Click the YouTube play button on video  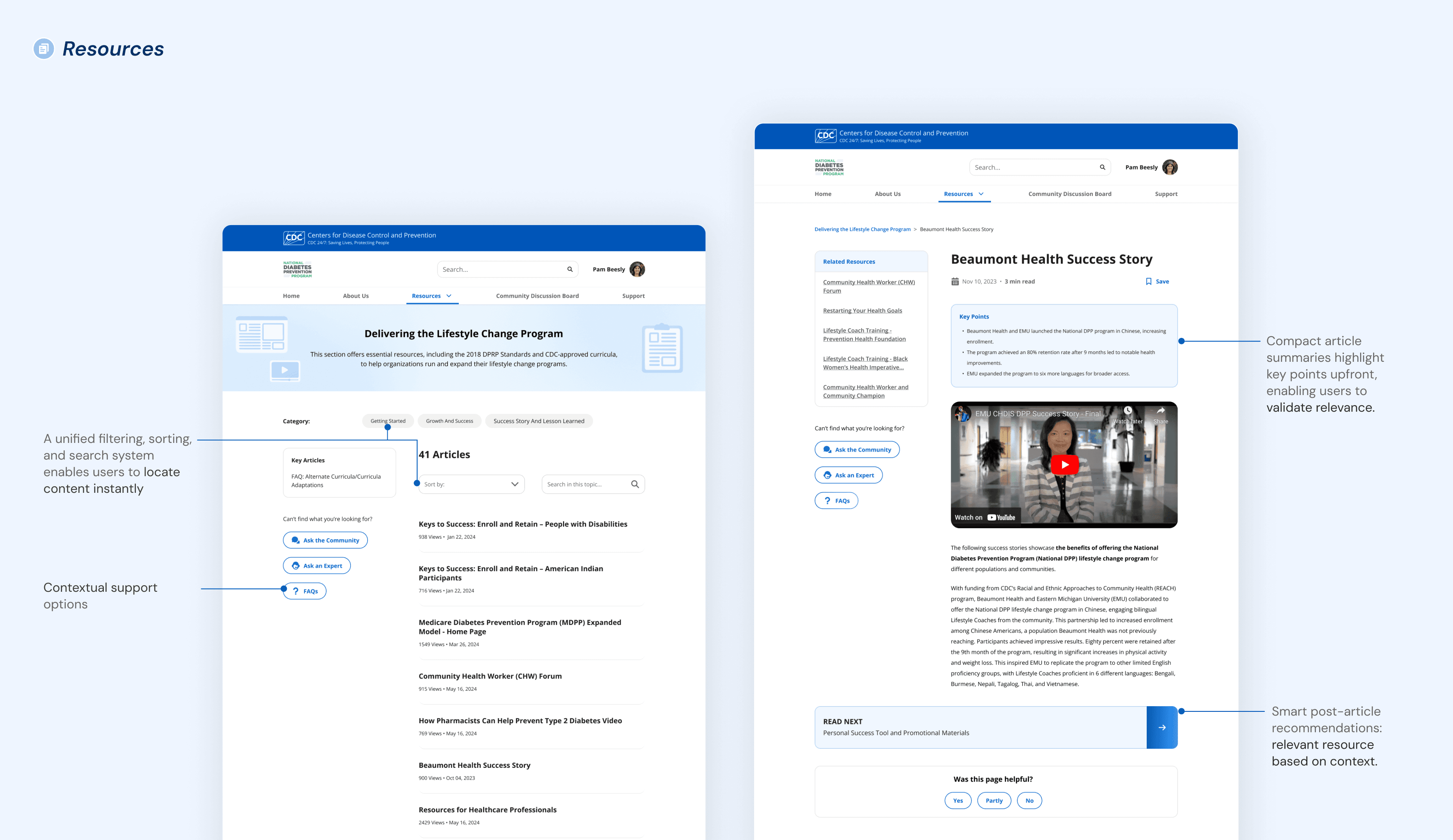click(x=1064, y=465)
